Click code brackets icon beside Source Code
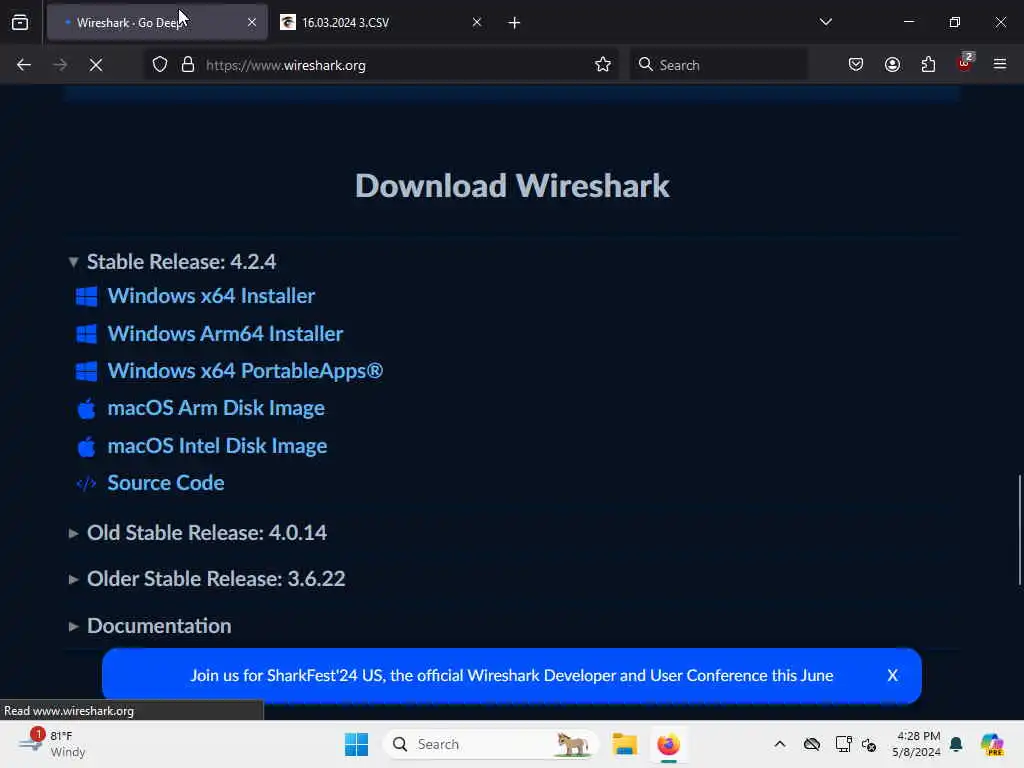The width and height of the screenshot is (1024, 768). tap(86, 484)
